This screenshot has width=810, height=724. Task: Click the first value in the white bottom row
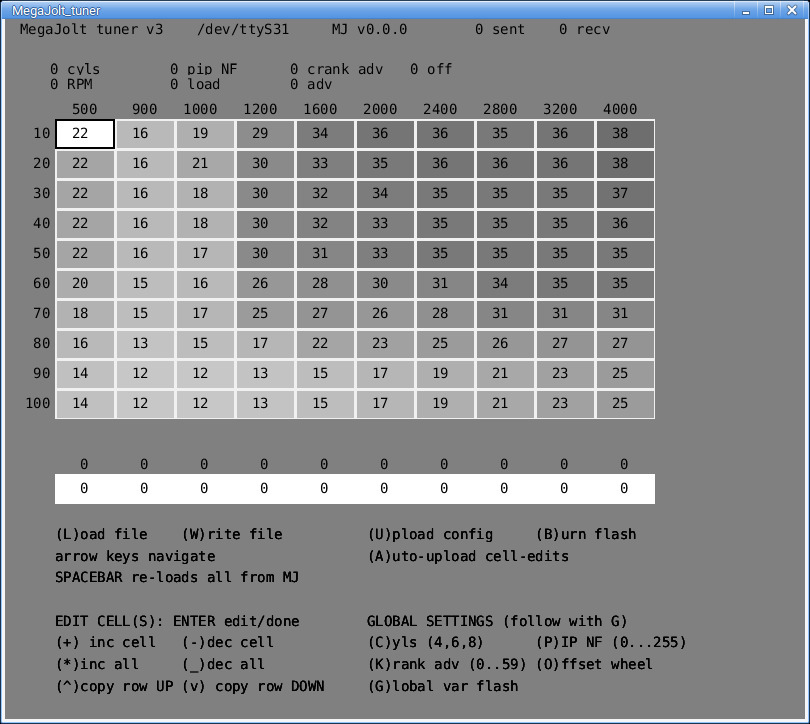pyautogui.click(x=84, y=489)
